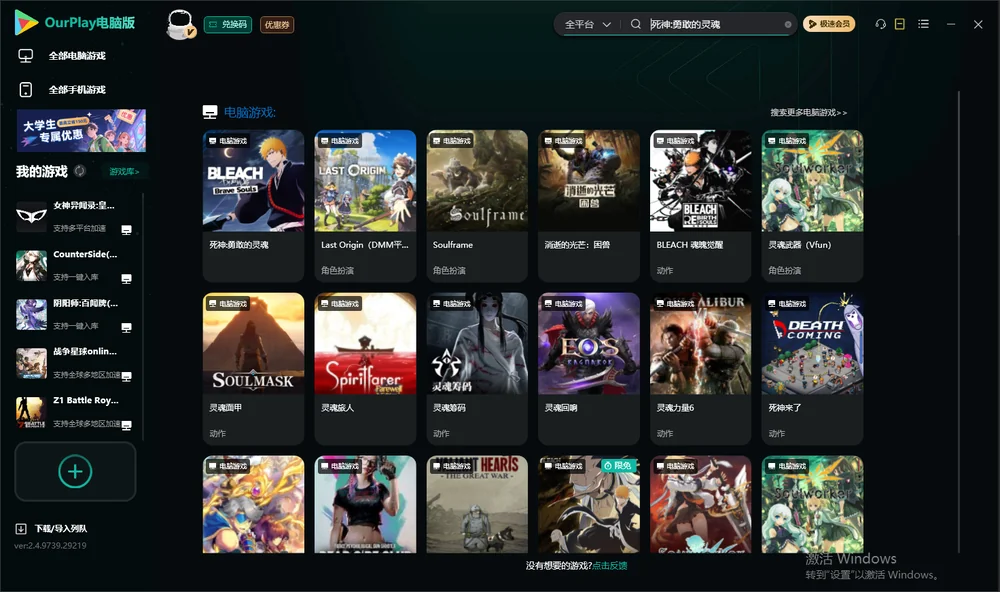This screenshot has width=1000, height=592.
Task: Focus the game search input field
Action: [714, 24]
